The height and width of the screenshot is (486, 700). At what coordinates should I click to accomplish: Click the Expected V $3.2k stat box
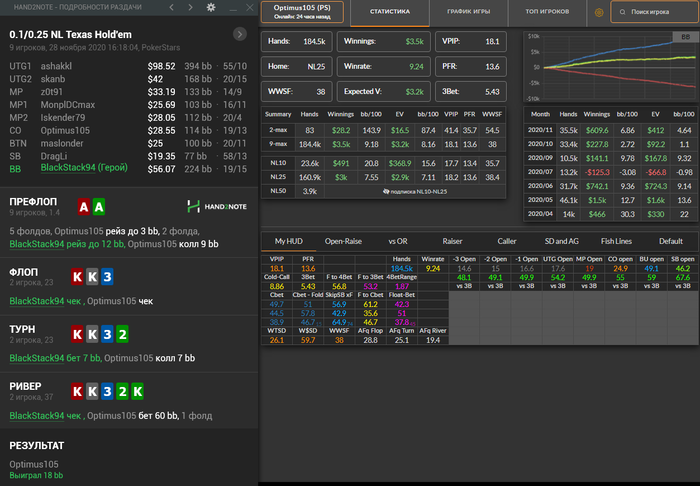pyautogui.click(x=383, y=91)
